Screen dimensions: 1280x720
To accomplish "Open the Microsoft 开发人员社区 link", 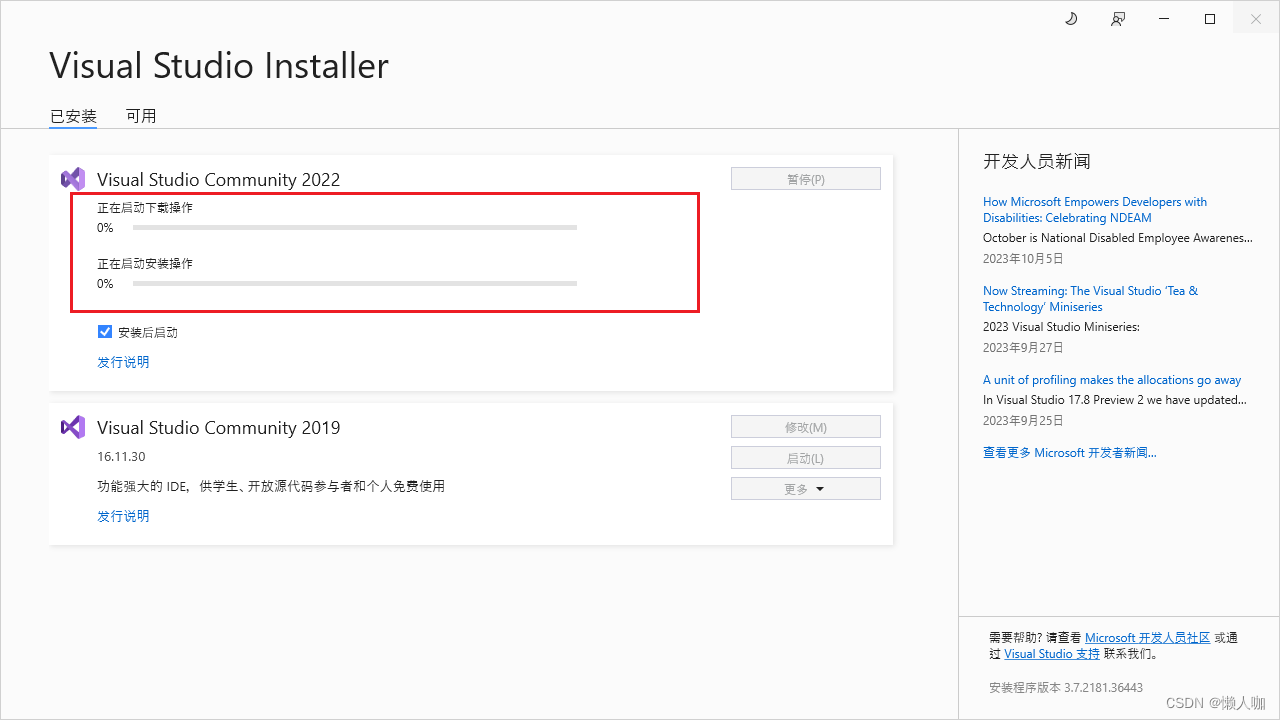I will pos(1147,638).
